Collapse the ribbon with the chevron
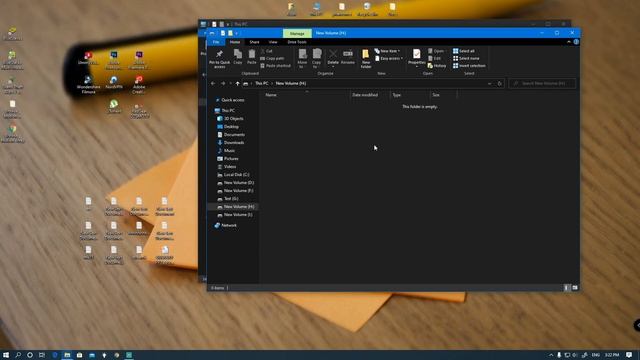Screen dimensions: 640x360 [x=569, y=42]
